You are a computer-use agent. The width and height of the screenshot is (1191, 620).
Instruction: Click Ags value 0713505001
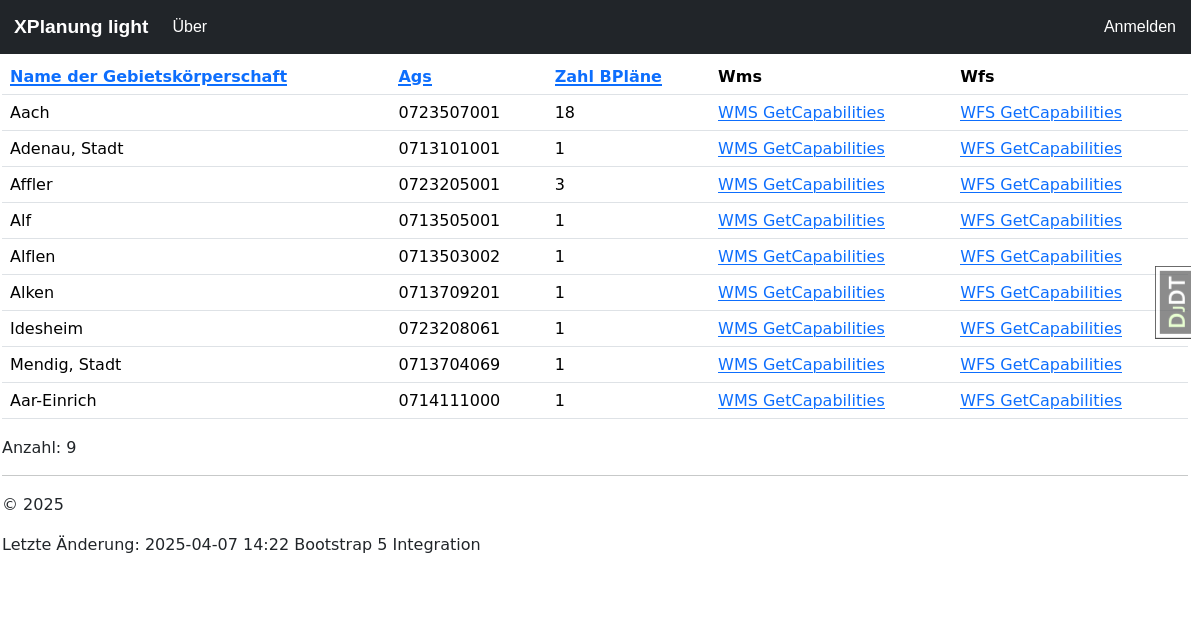449,220
